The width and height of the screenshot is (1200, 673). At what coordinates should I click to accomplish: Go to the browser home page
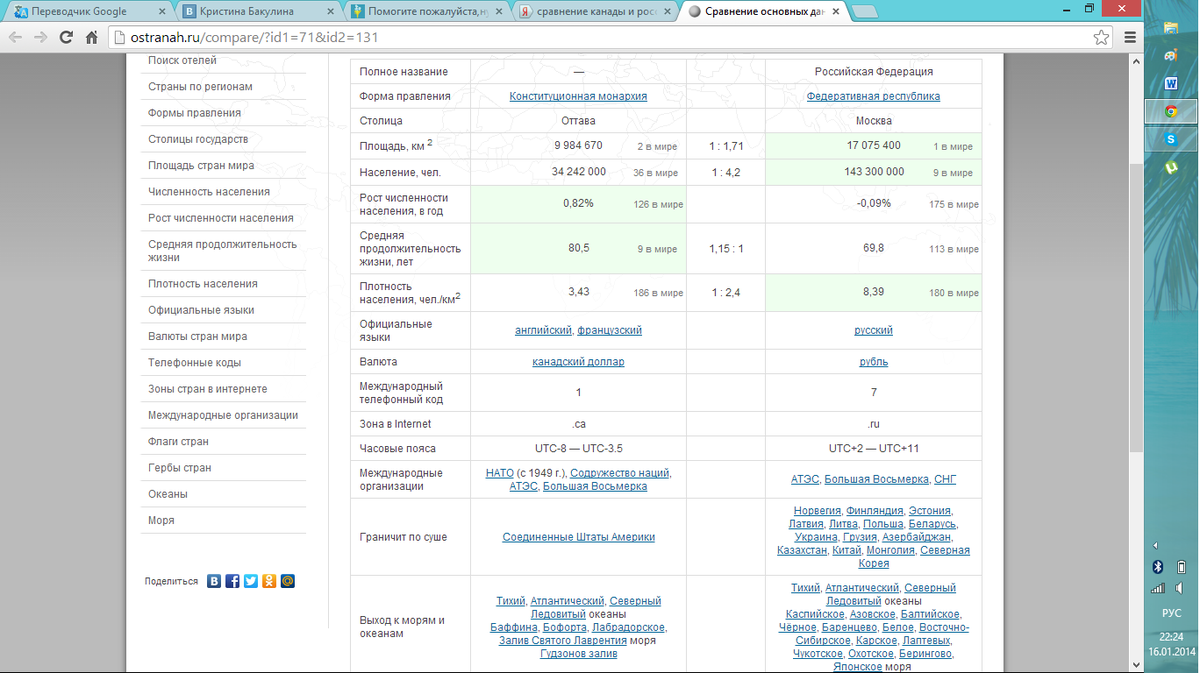tap(91, 38)
